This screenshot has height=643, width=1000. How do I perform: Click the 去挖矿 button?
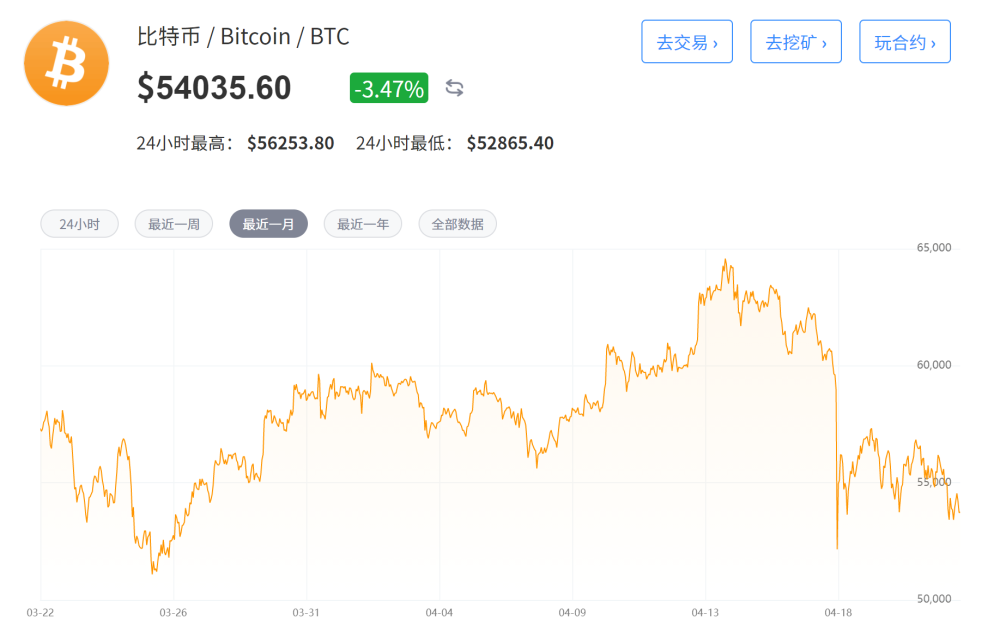[796, 41]
